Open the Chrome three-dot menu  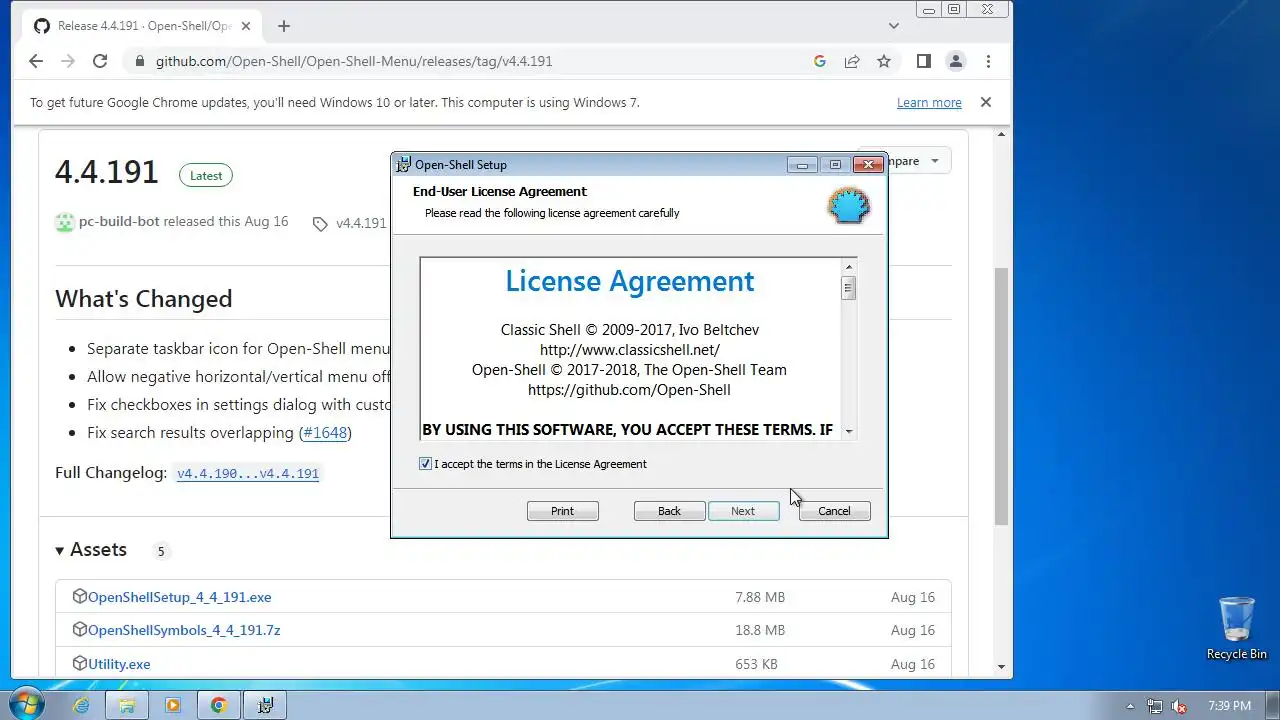point(988,61)
